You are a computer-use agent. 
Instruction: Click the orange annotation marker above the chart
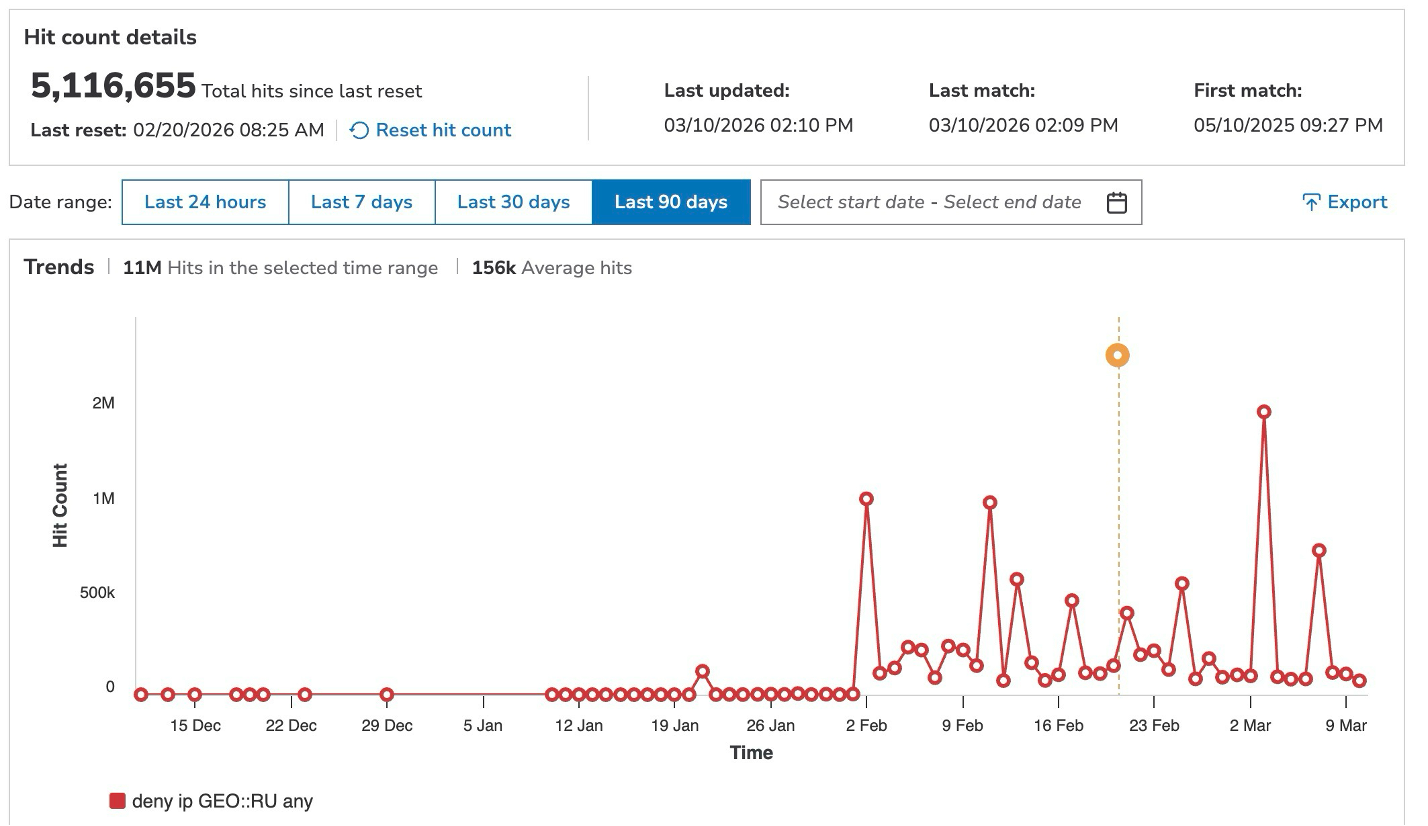1117,354
